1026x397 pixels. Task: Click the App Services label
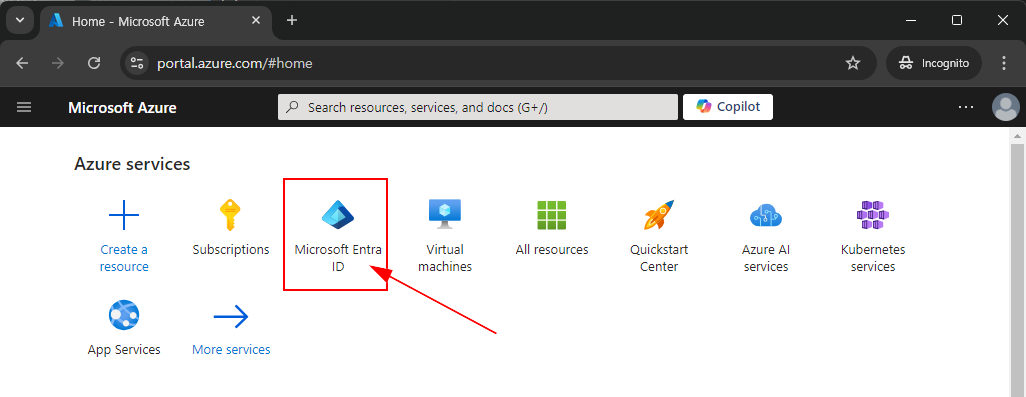tap(124, 349)
